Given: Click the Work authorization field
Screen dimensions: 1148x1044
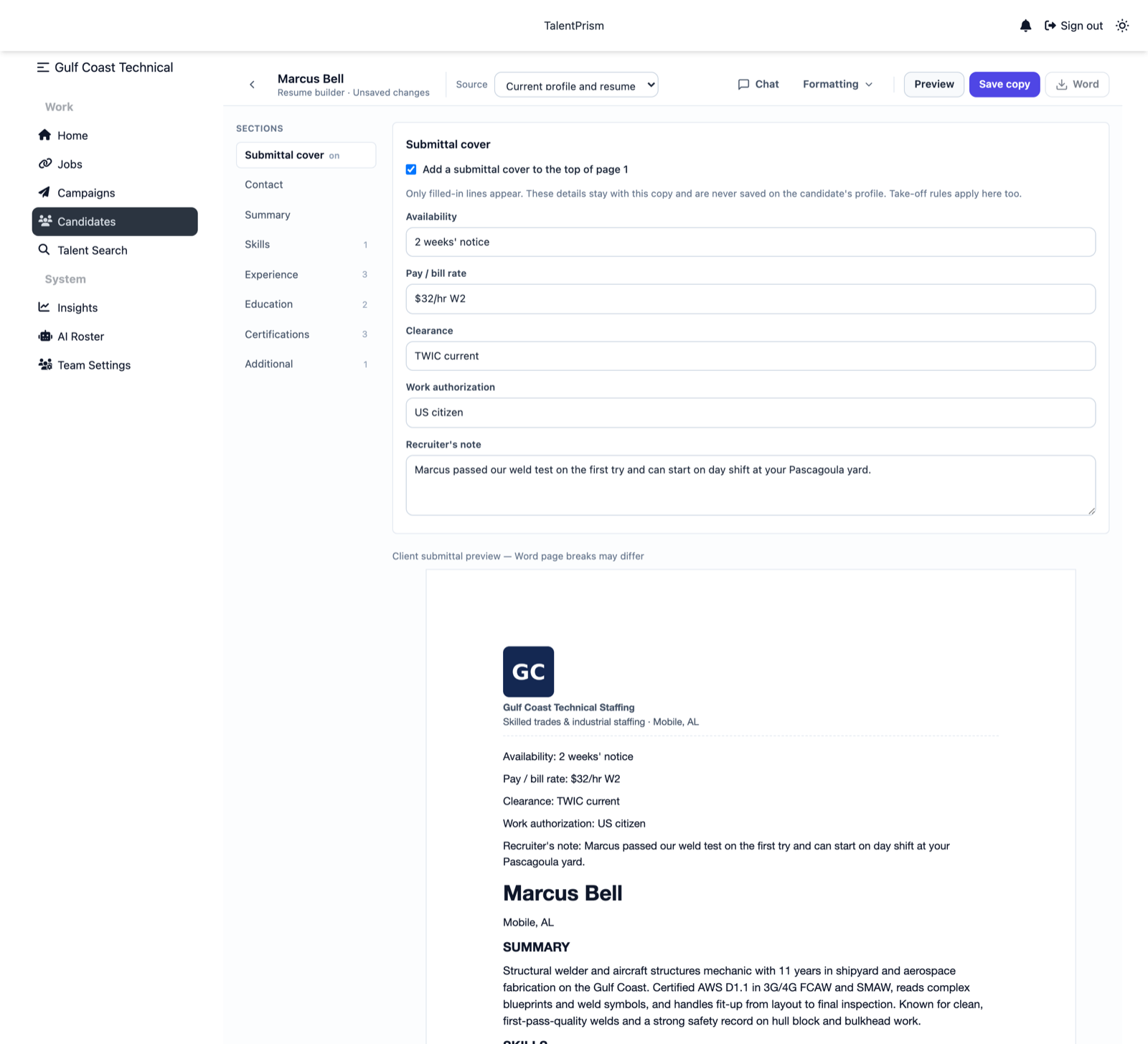Looking at the screenshot, I should click(751, 413).
